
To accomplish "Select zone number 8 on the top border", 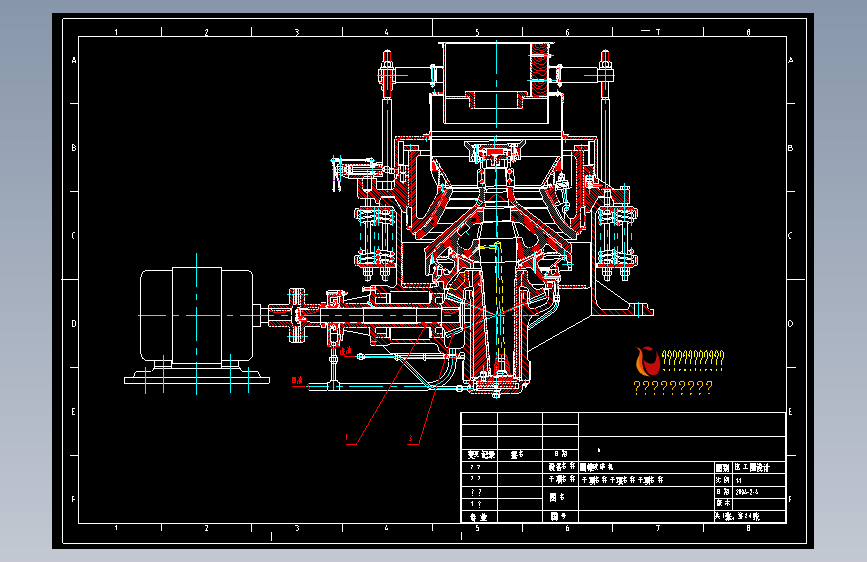I will tap(748, 33).
